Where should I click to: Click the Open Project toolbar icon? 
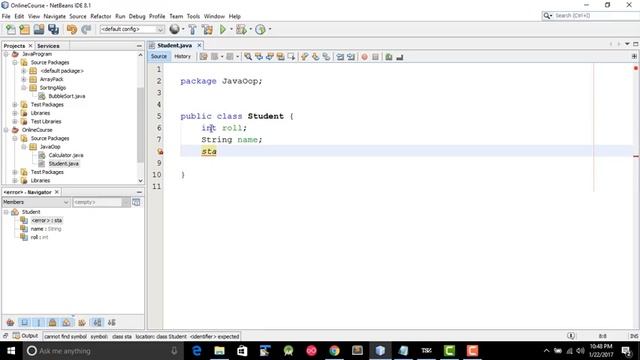[39, 29]
